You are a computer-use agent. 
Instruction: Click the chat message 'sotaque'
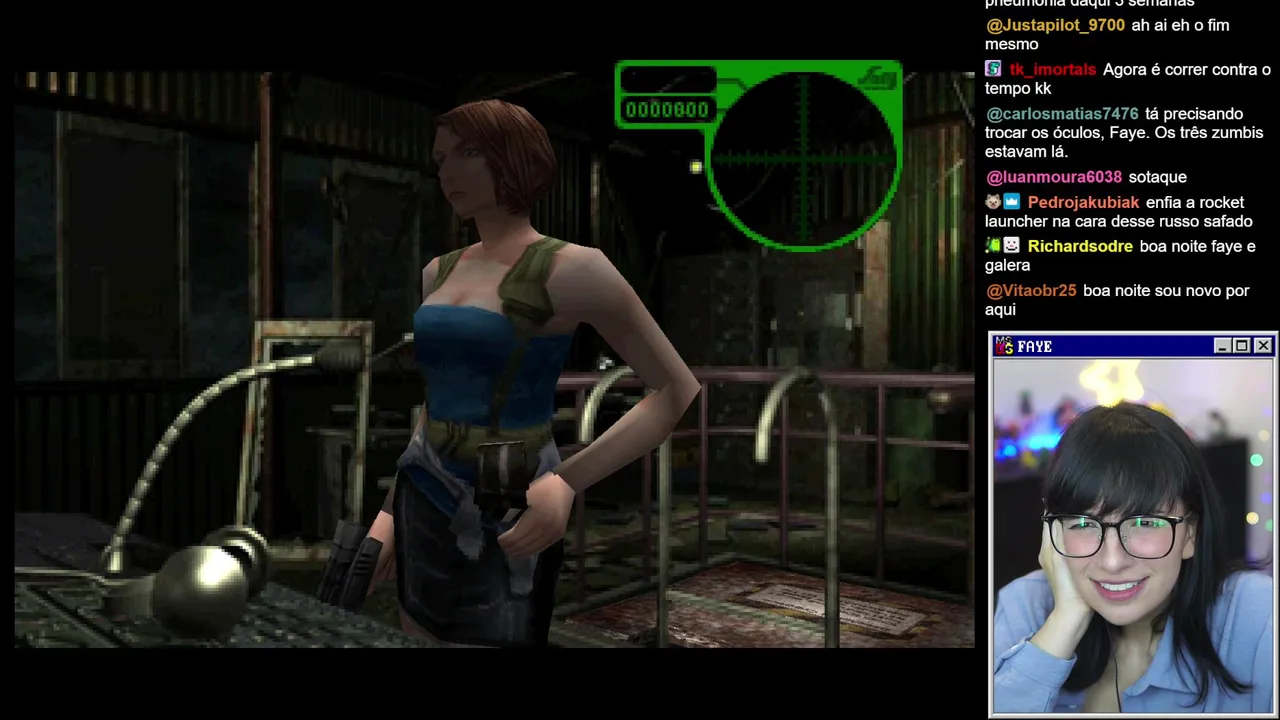point(1157,177)
